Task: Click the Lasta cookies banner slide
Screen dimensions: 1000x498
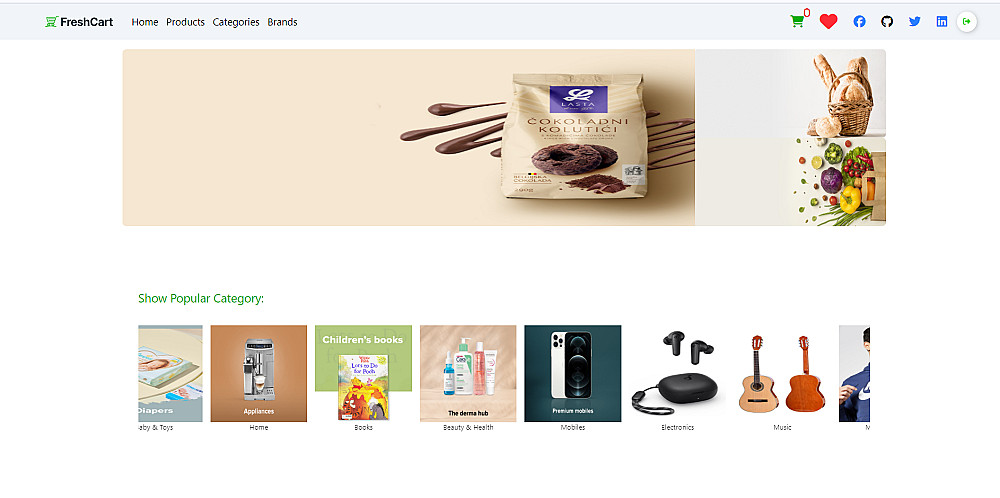Action: (x=409, y=137)
